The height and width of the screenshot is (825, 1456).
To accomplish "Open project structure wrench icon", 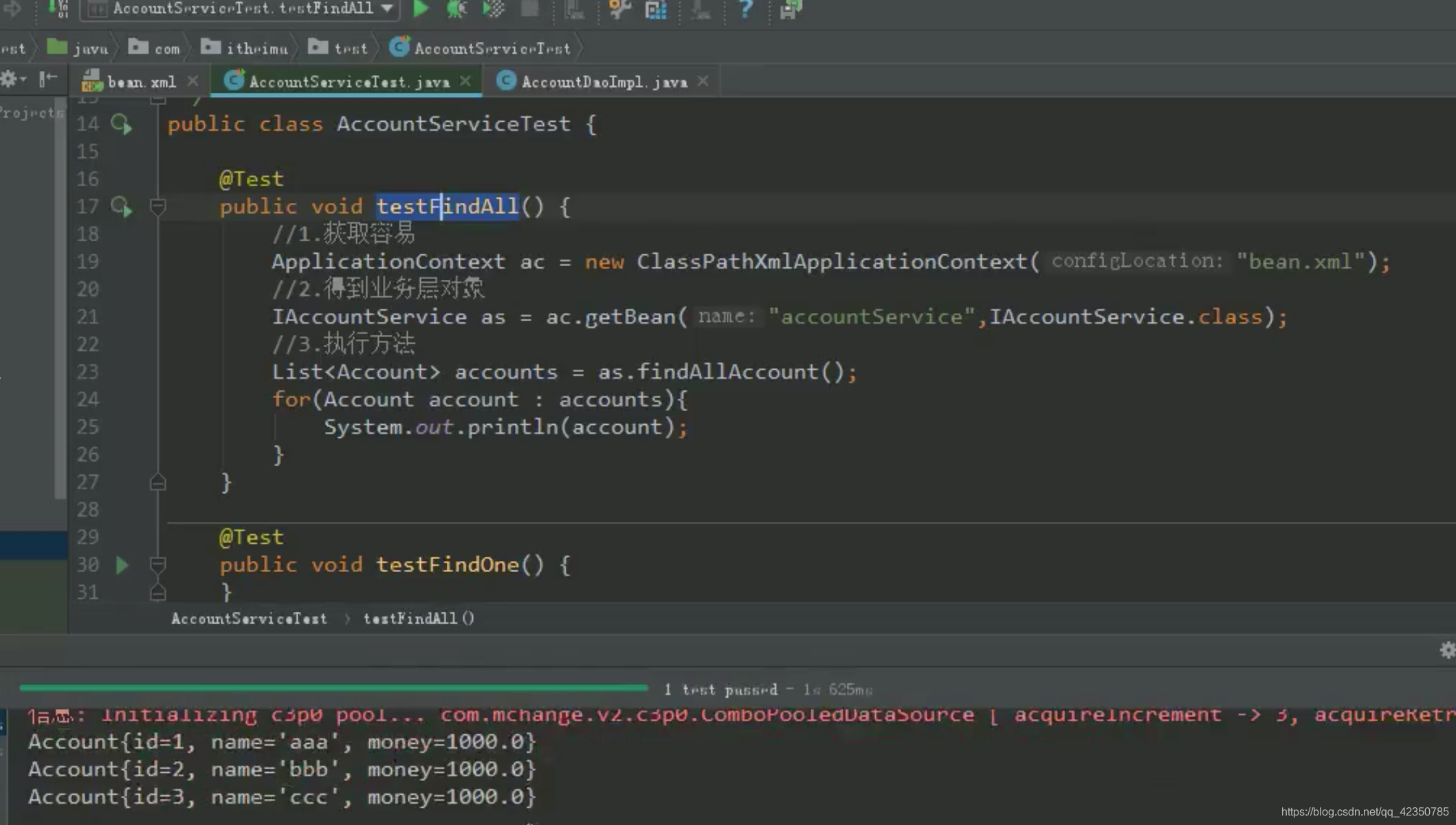I will 619,8.
